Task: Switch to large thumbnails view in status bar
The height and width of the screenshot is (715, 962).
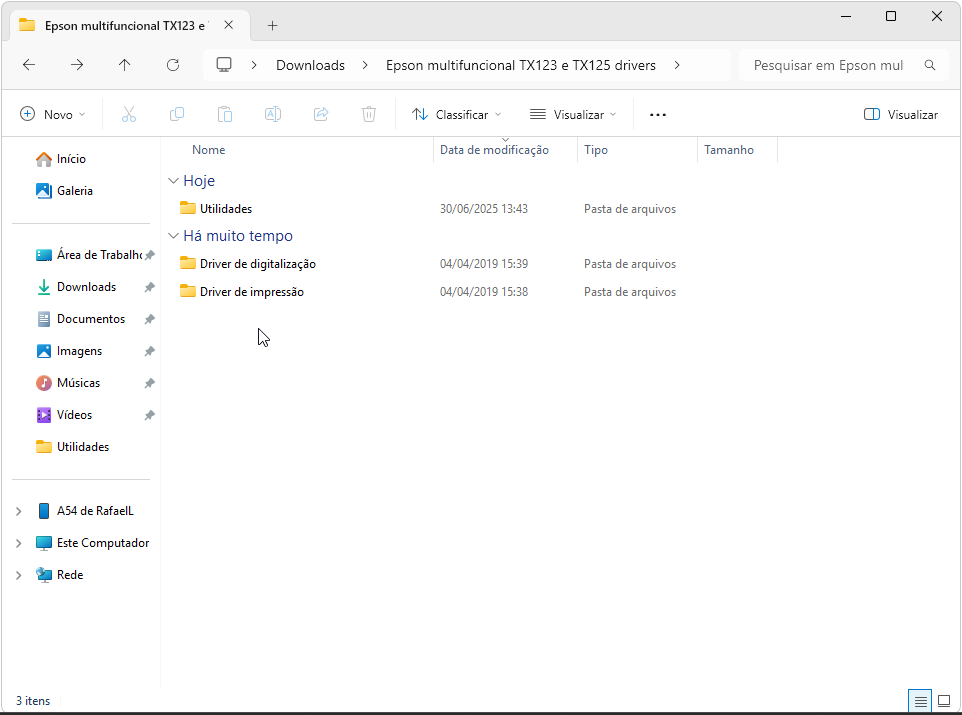Action: point(944,701)
